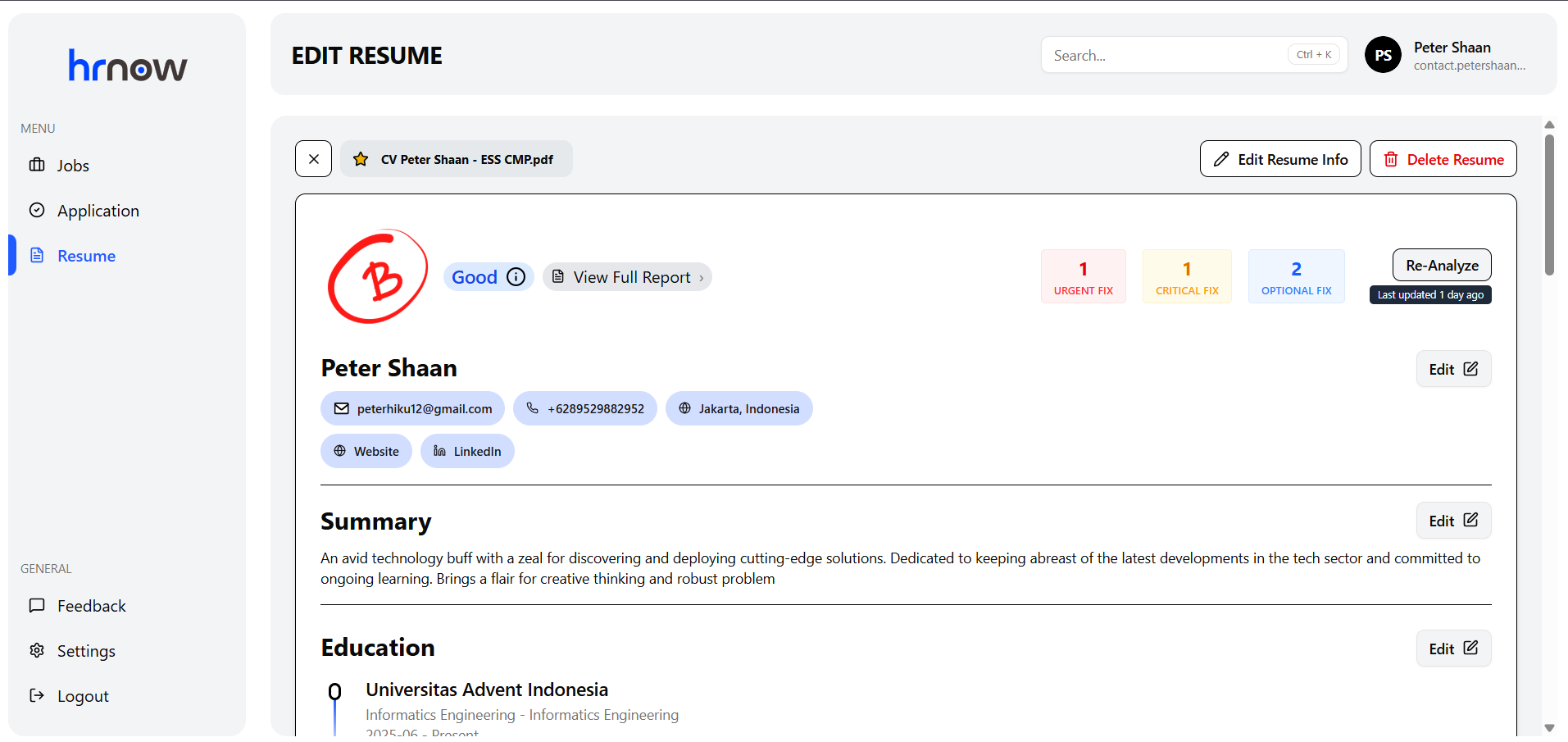Click the PS profile avatar
This screenshot has height=742, width=1568.
[1383, 55]
